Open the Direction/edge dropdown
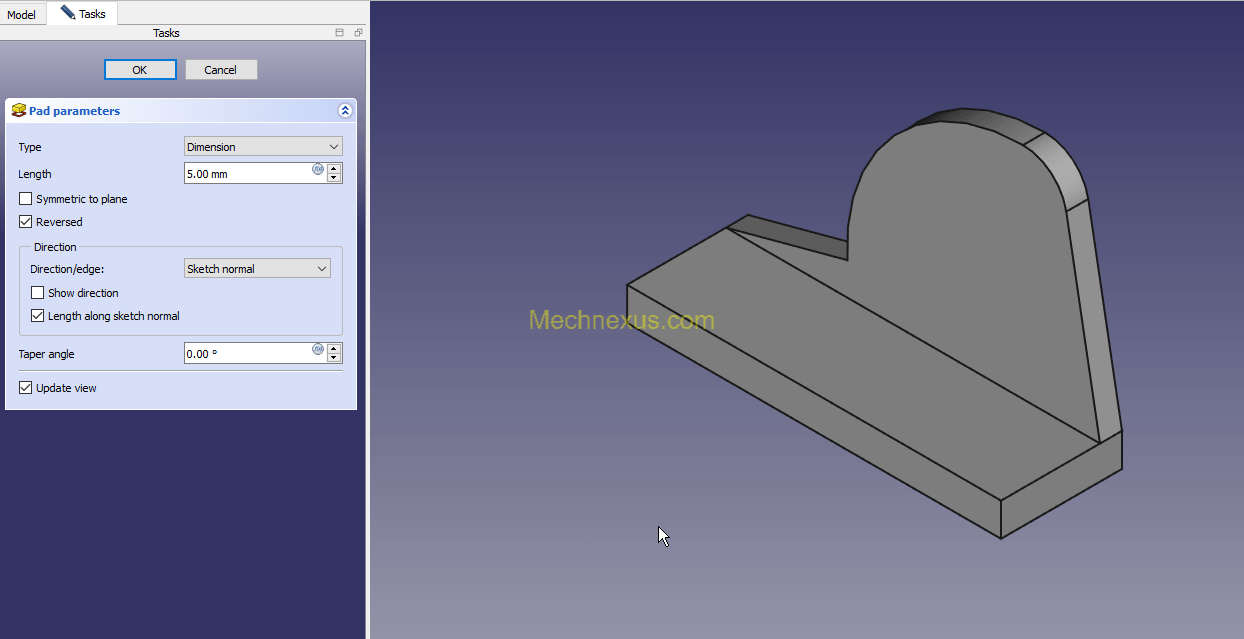This screenshot has height=639, width=1244. 258,269
